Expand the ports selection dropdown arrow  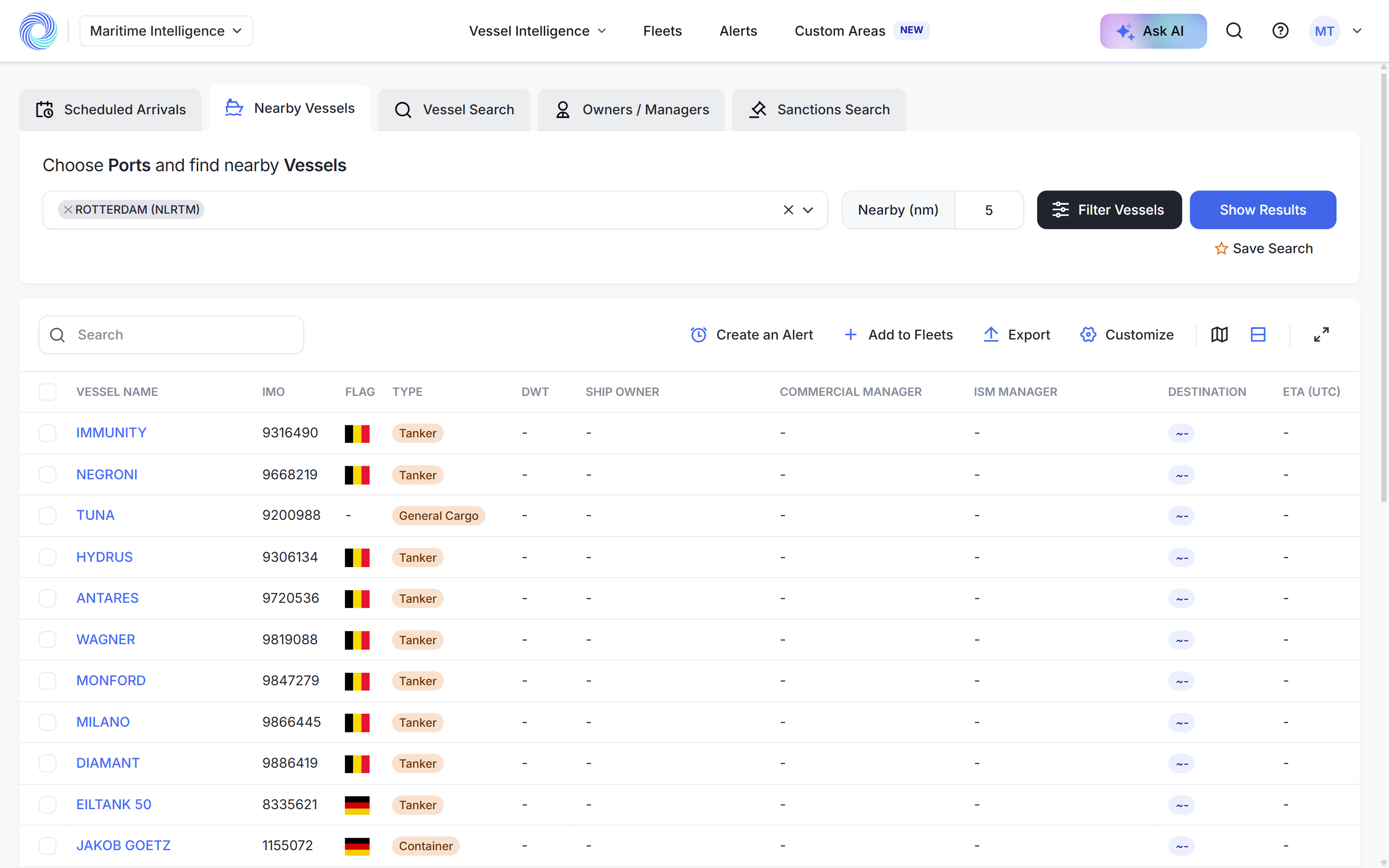click(807, 210)
